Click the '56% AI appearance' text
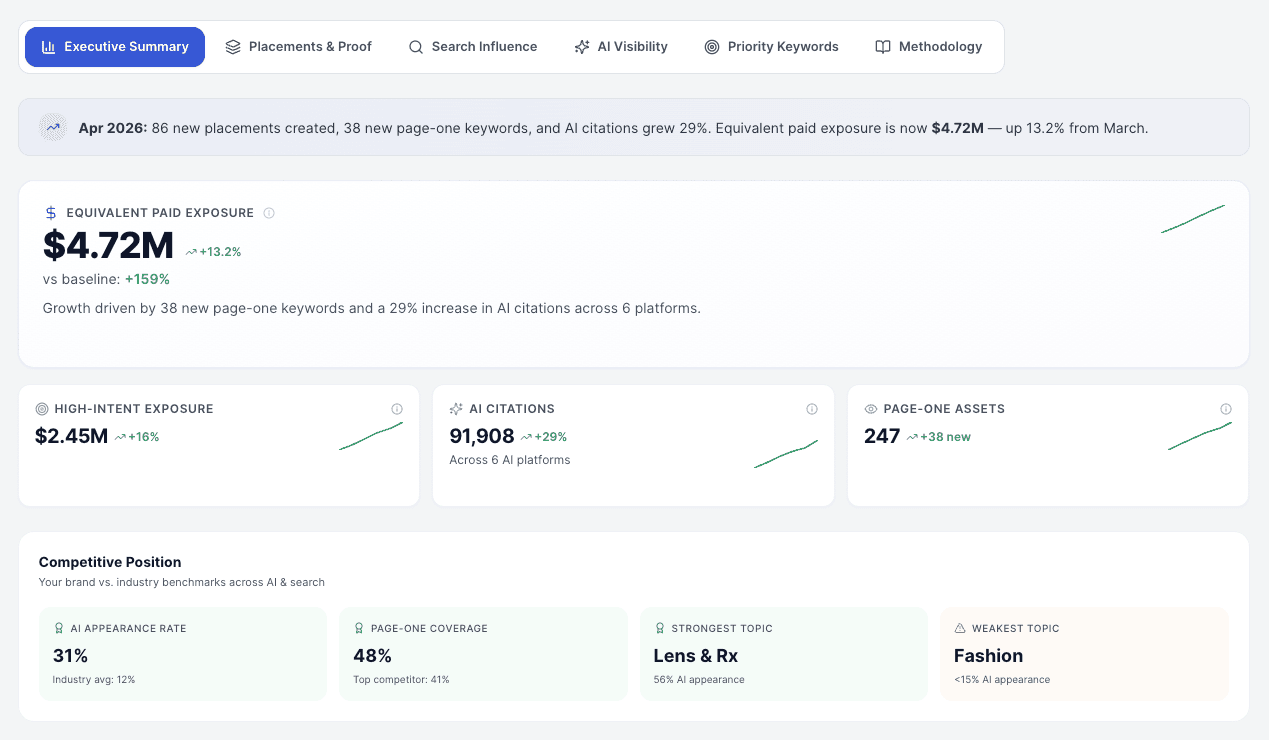The height and width of the screenshot is (740, 1269). [x=699, y=680]
